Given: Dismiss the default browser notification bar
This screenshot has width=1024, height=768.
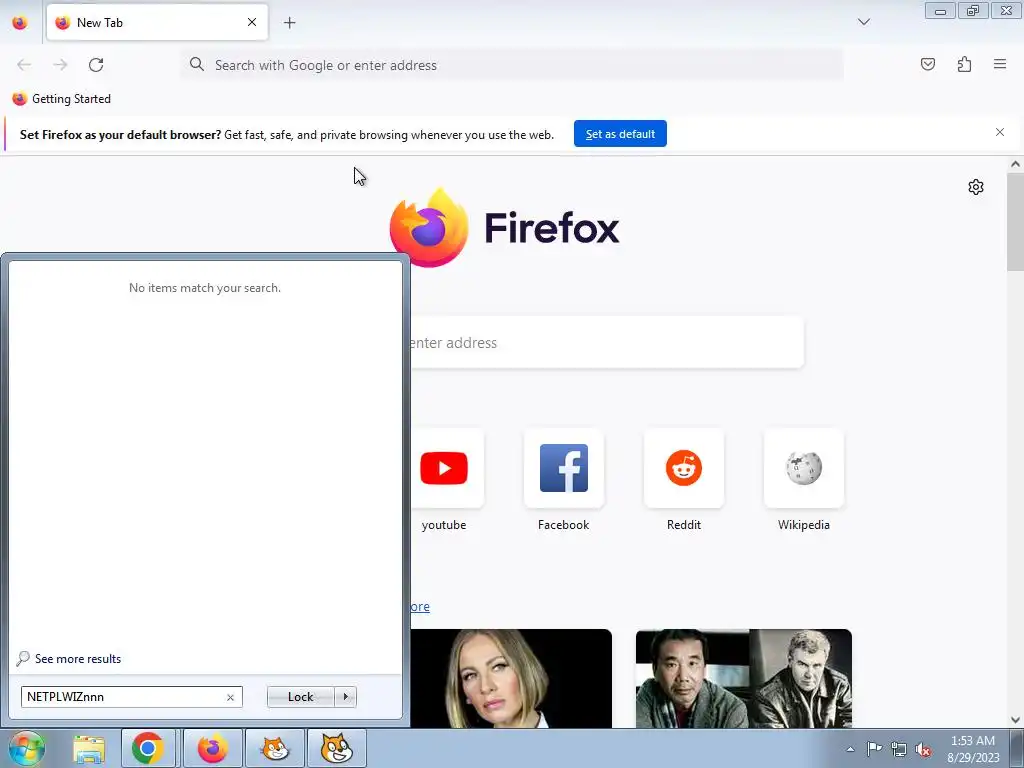Looking at the screenshot, I should [999, 133].
